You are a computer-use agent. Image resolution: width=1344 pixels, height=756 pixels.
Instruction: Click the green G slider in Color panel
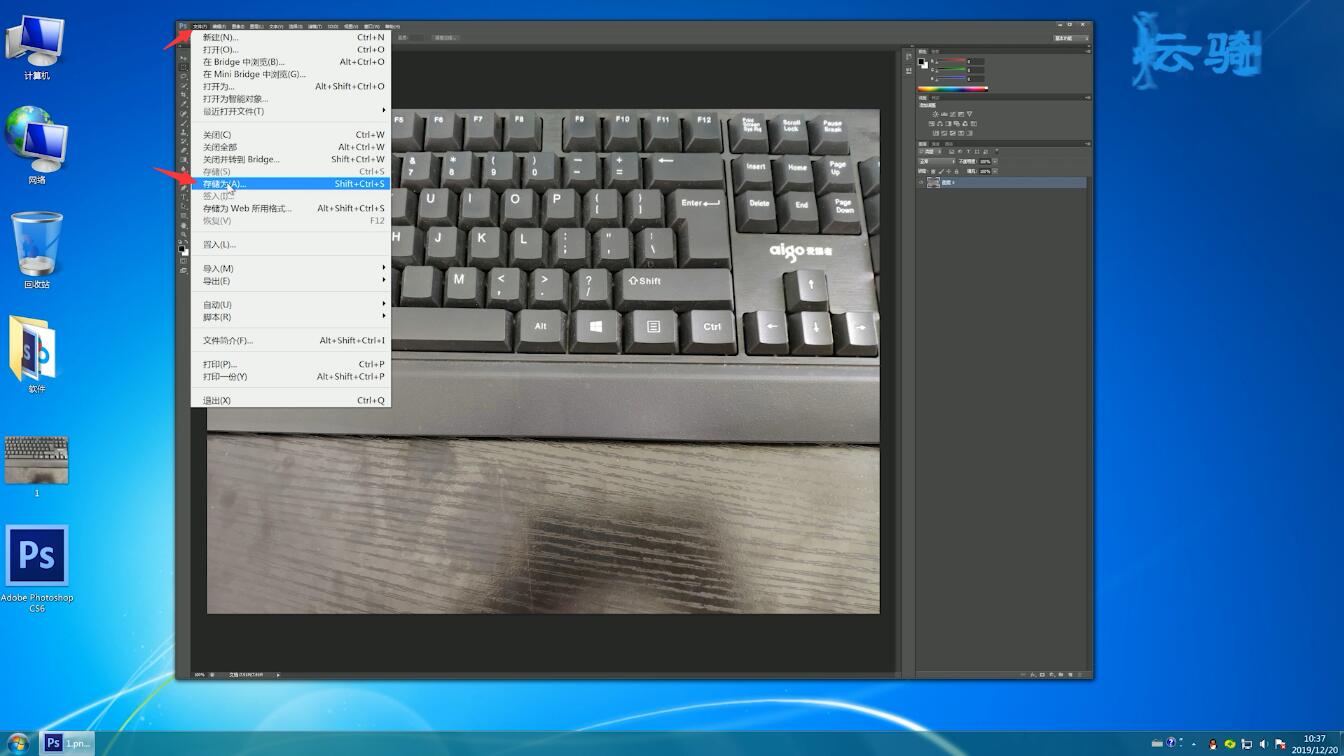pos(953,69)
